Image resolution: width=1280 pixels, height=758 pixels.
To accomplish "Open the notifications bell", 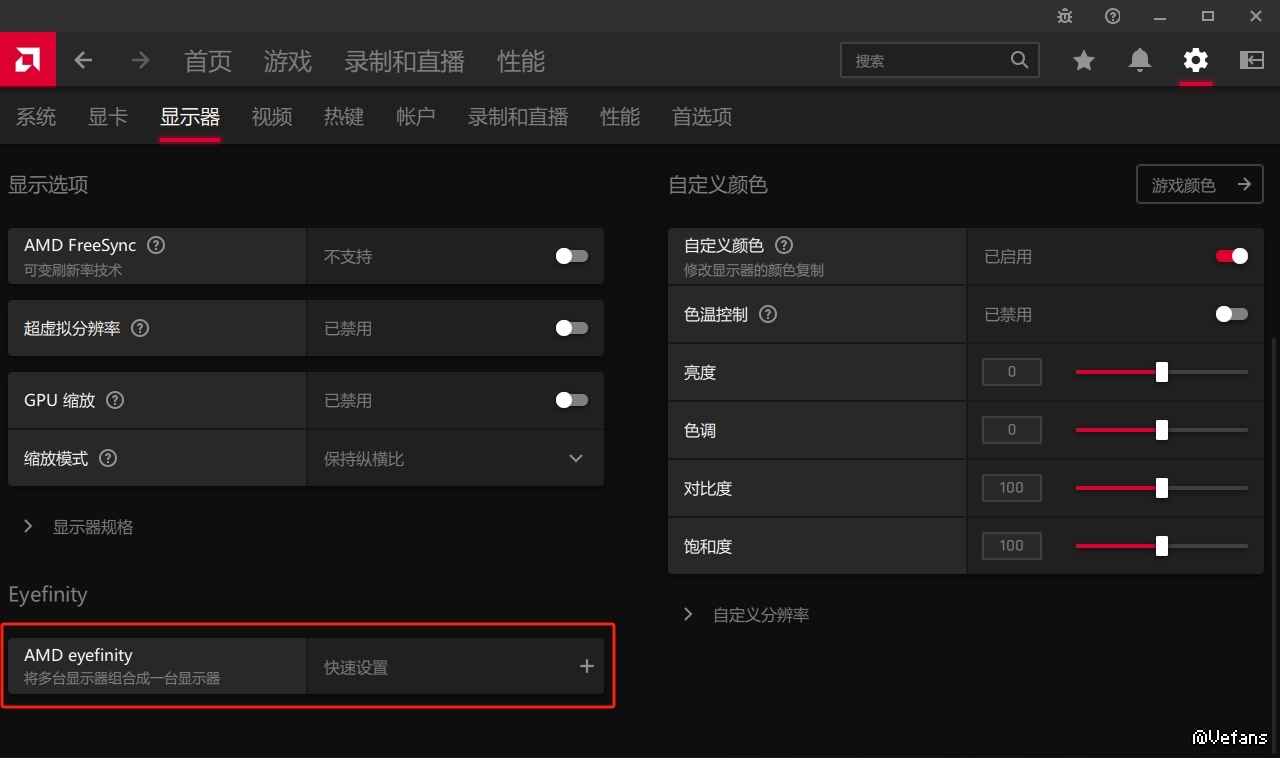I will pos(1139,61).
